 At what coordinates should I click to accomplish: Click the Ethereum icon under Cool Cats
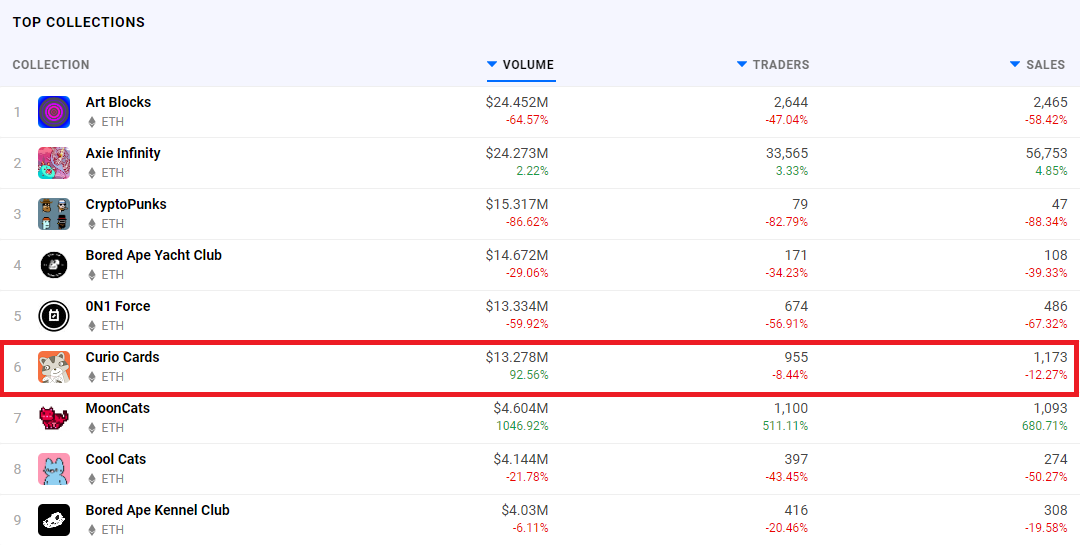tap(91, 479)
